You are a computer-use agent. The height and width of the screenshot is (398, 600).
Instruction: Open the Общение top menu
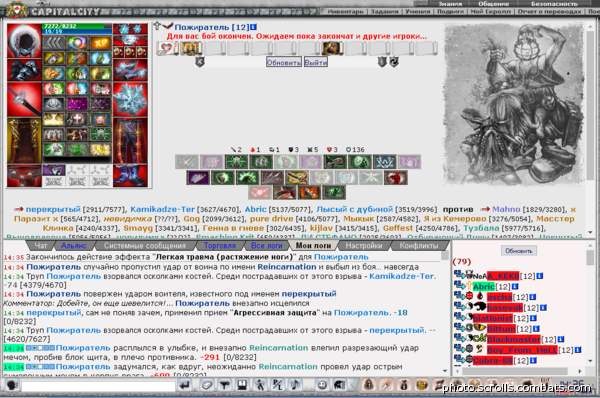click(493, 3)
